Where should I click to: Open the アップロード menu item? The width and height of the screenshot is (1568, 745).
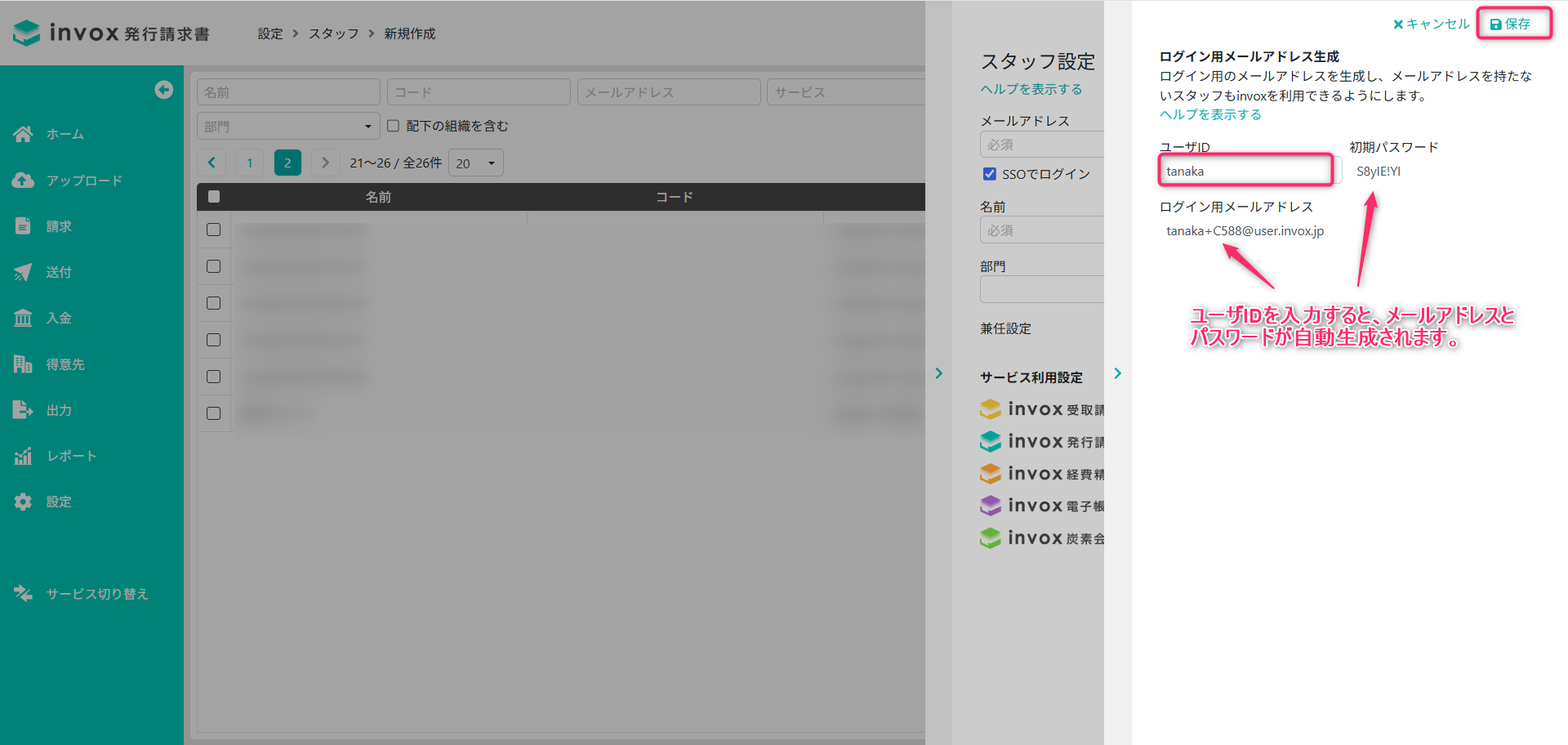(84, 181)
